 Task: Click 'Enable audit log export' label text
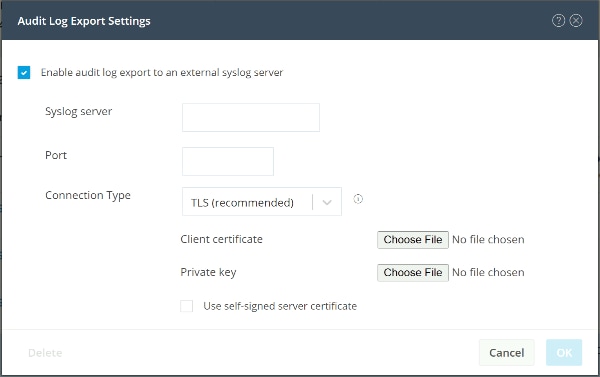pos(162,73)
